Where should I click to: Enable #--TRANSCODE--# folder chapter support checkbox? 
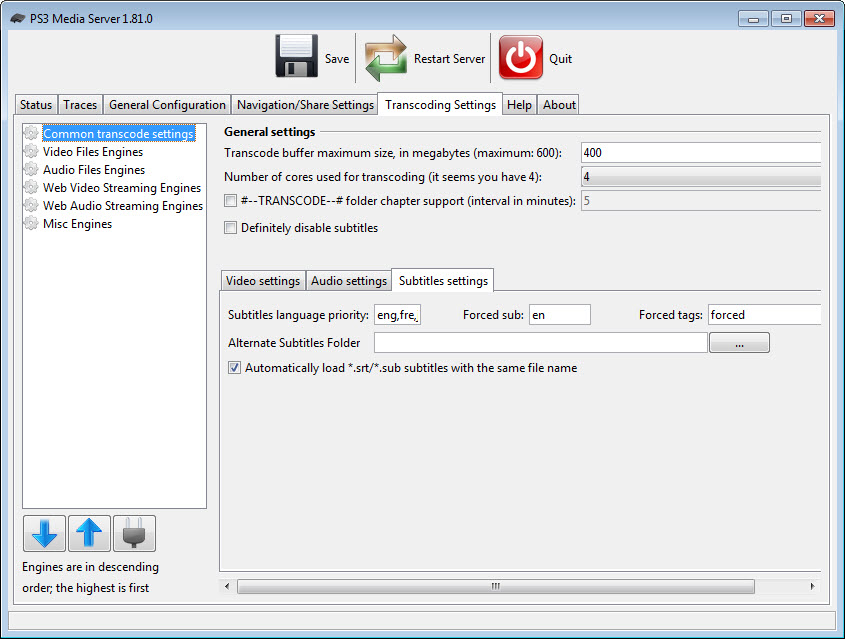231,201
